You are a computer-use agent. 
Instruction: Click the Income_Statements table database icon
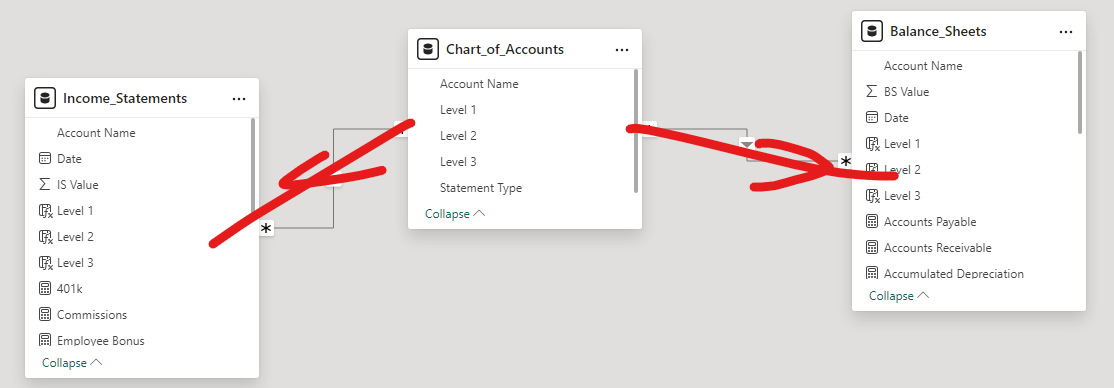(45, 98)
